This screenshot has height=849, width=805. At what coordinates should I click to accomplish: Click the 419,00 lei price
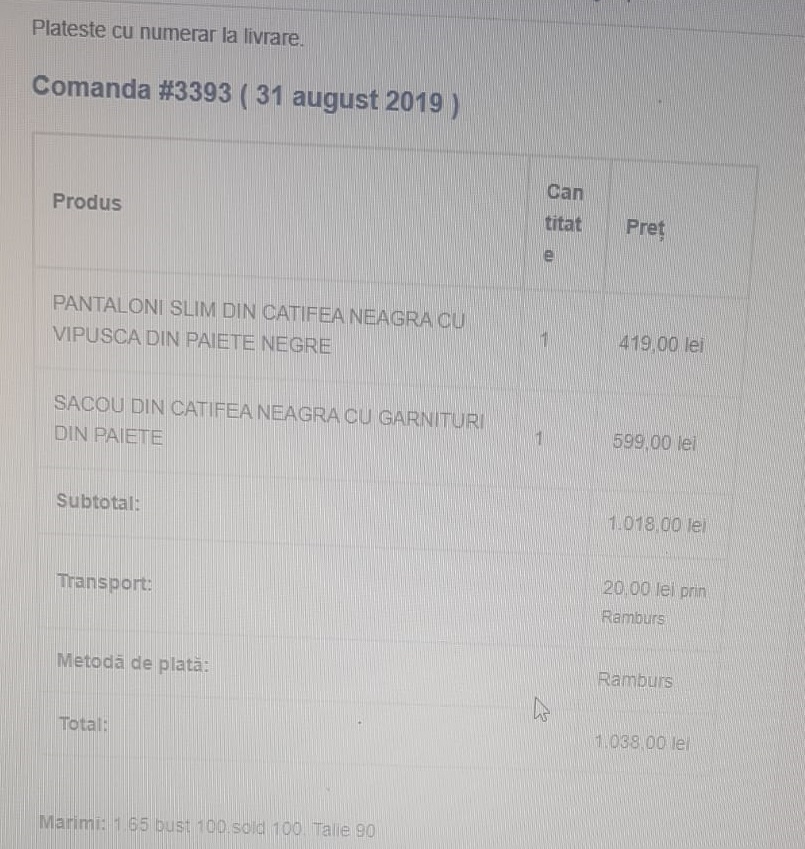[661, 344]
